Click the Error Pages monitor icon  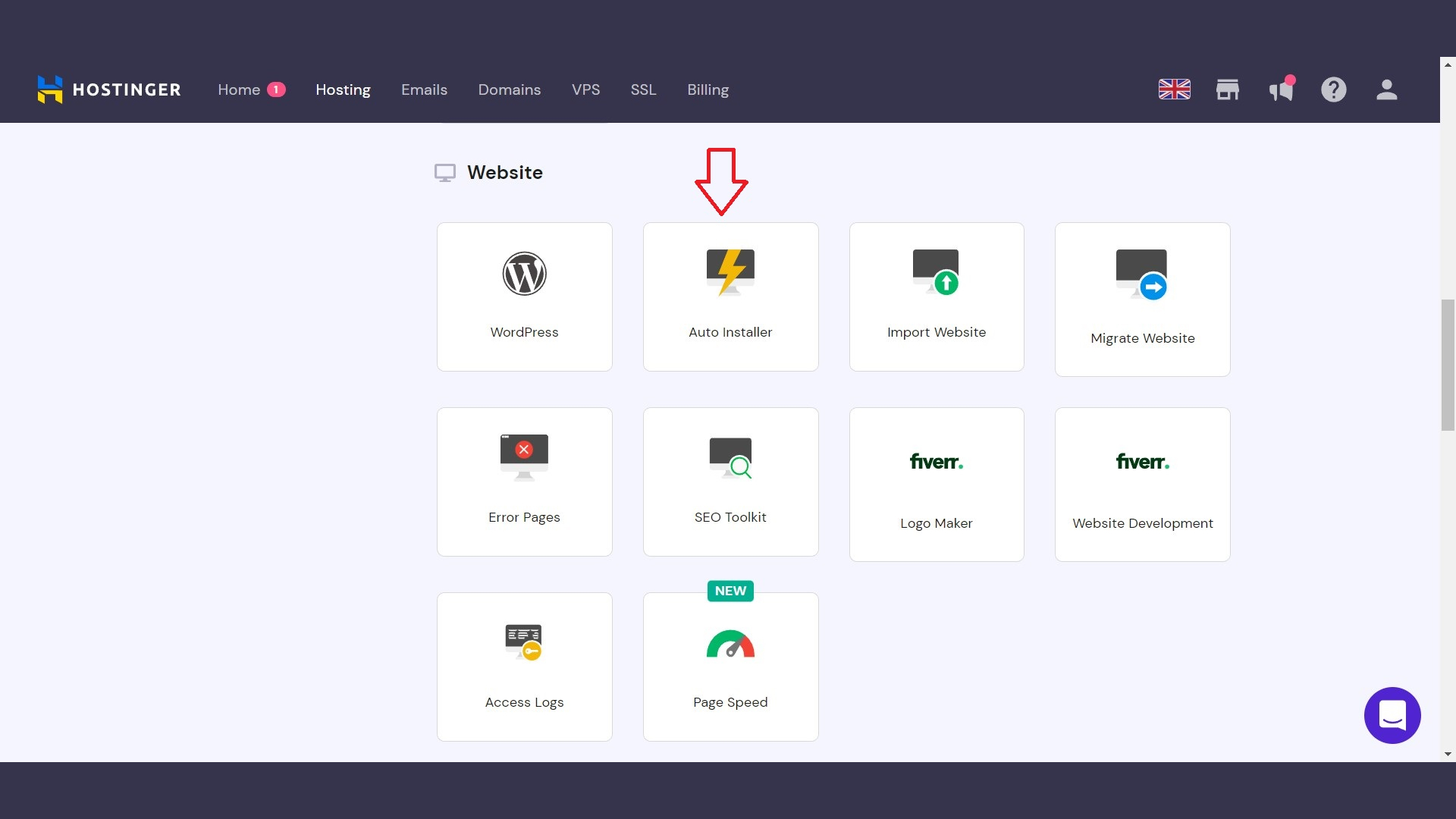524,457
